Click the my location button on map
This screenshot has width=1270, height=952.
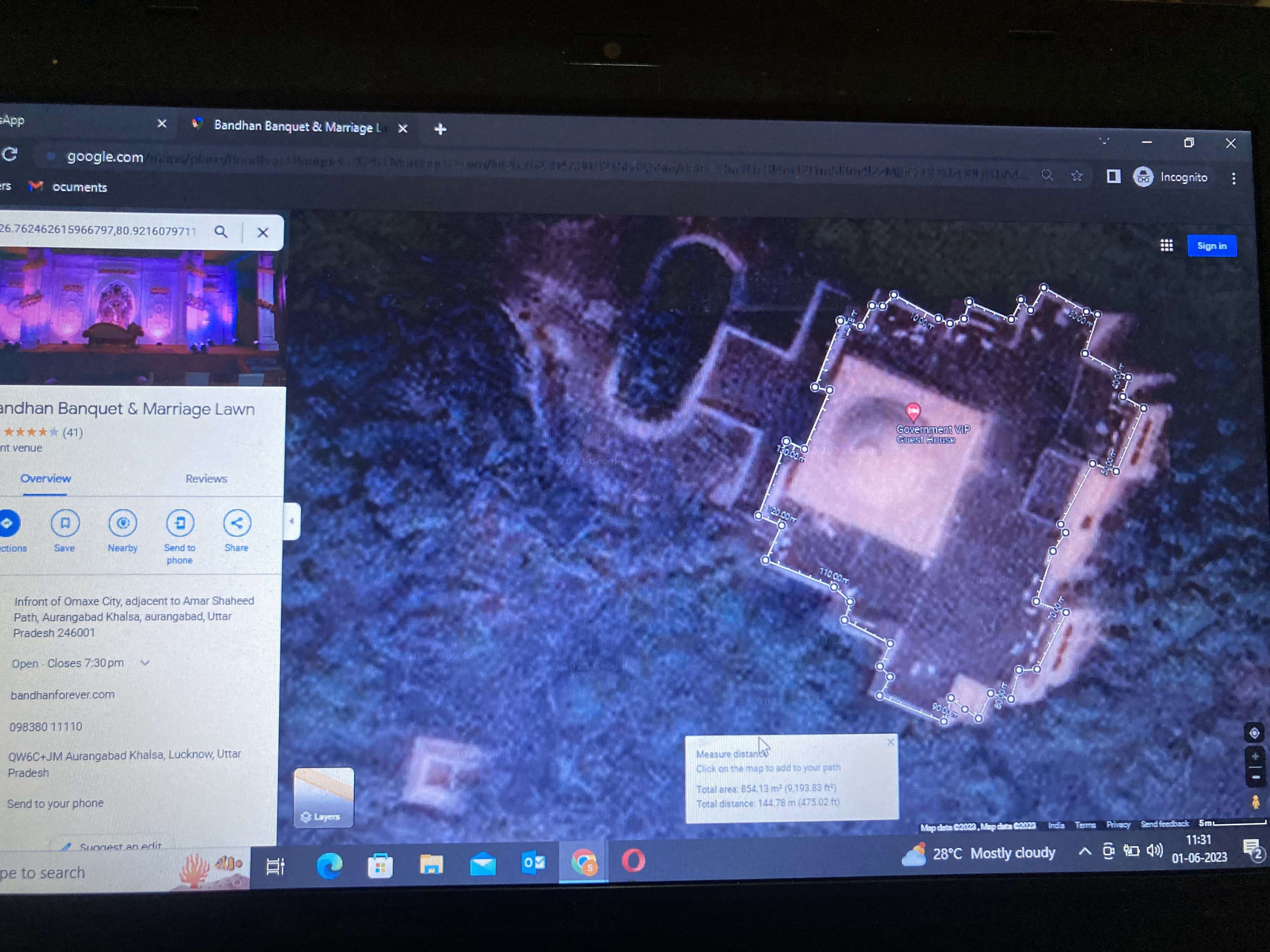tap(1254, 733)
